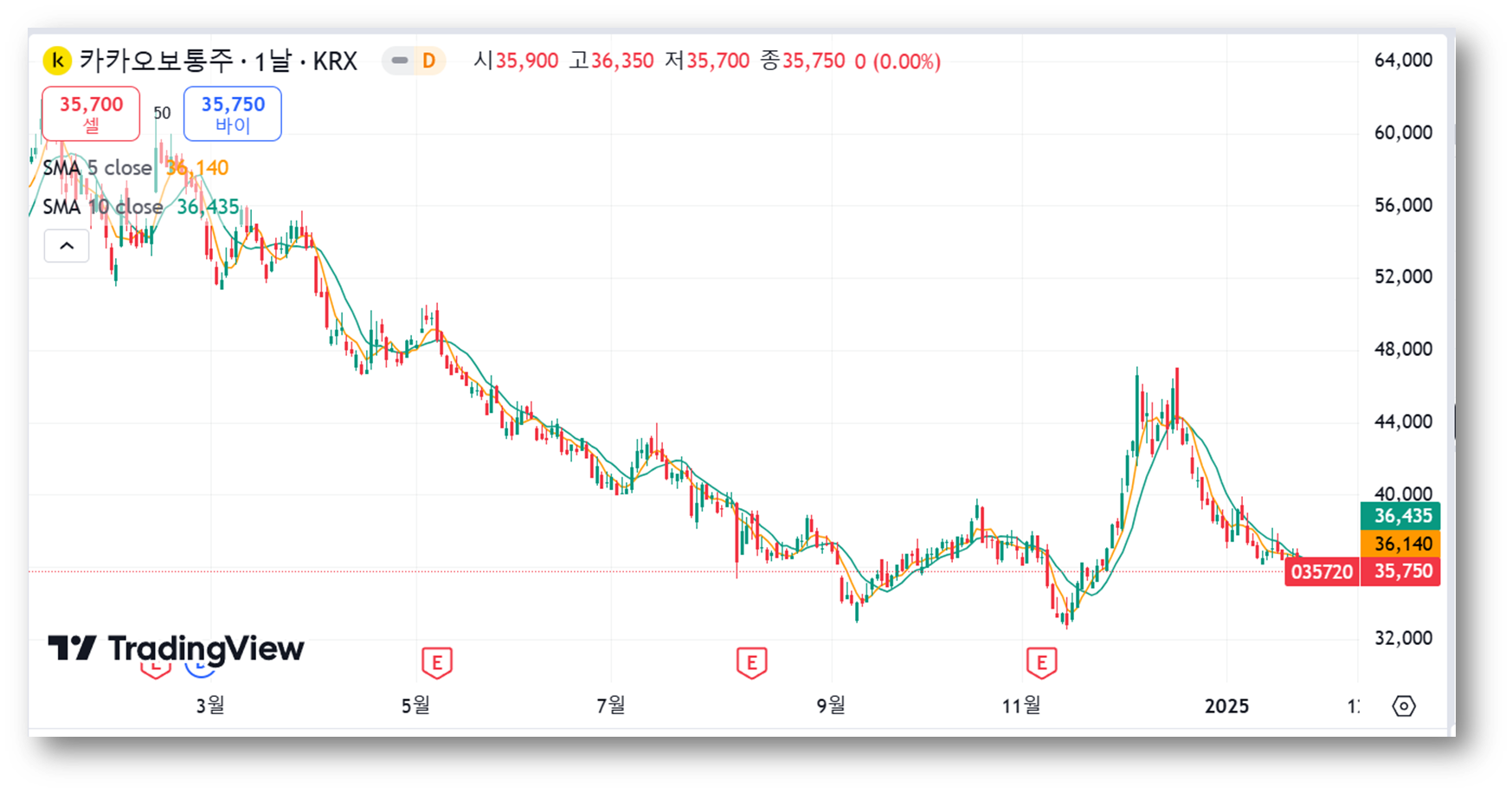This screenshot has height=793, width=1512.
Task: Click the TradingView logo link
Action: tap(176, 648)
